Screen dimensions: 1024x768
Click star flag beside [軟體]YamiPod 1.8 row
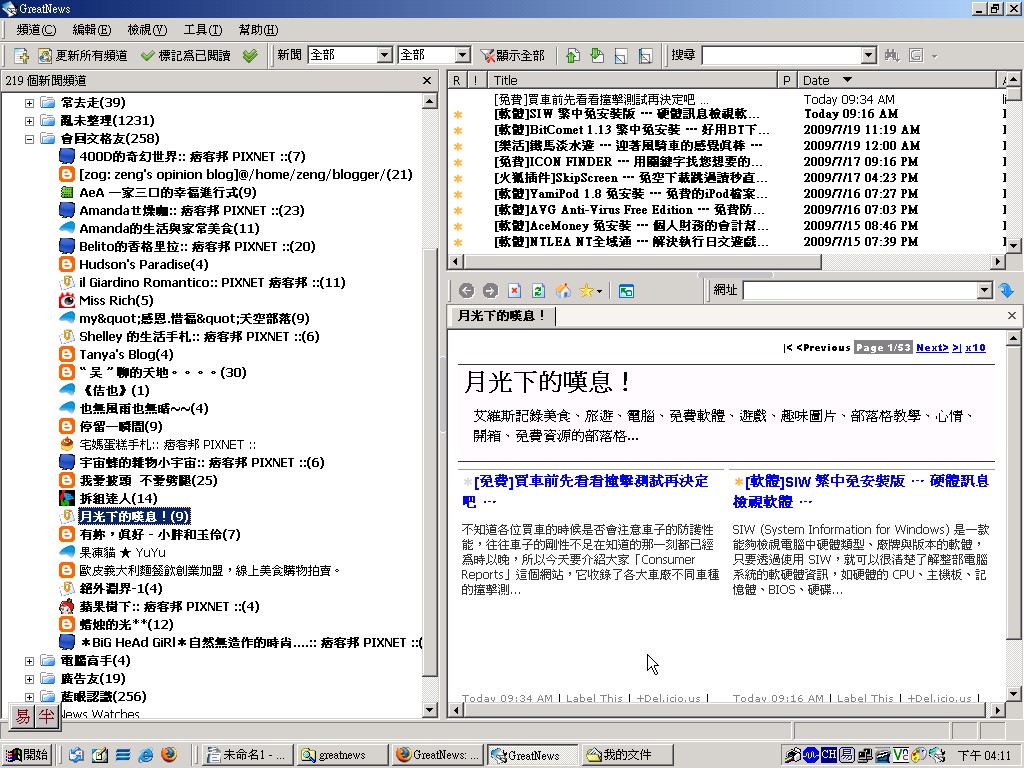(x=458, y=194)
